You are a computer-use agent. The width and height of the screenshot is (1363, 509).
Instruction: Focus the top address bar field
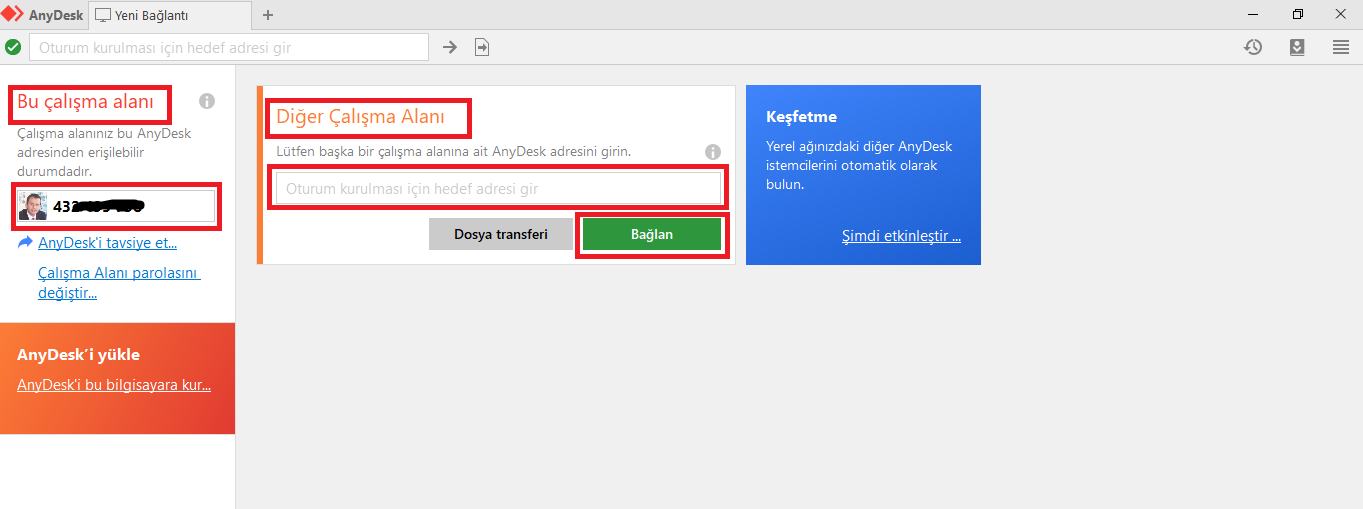pos(229,47)
